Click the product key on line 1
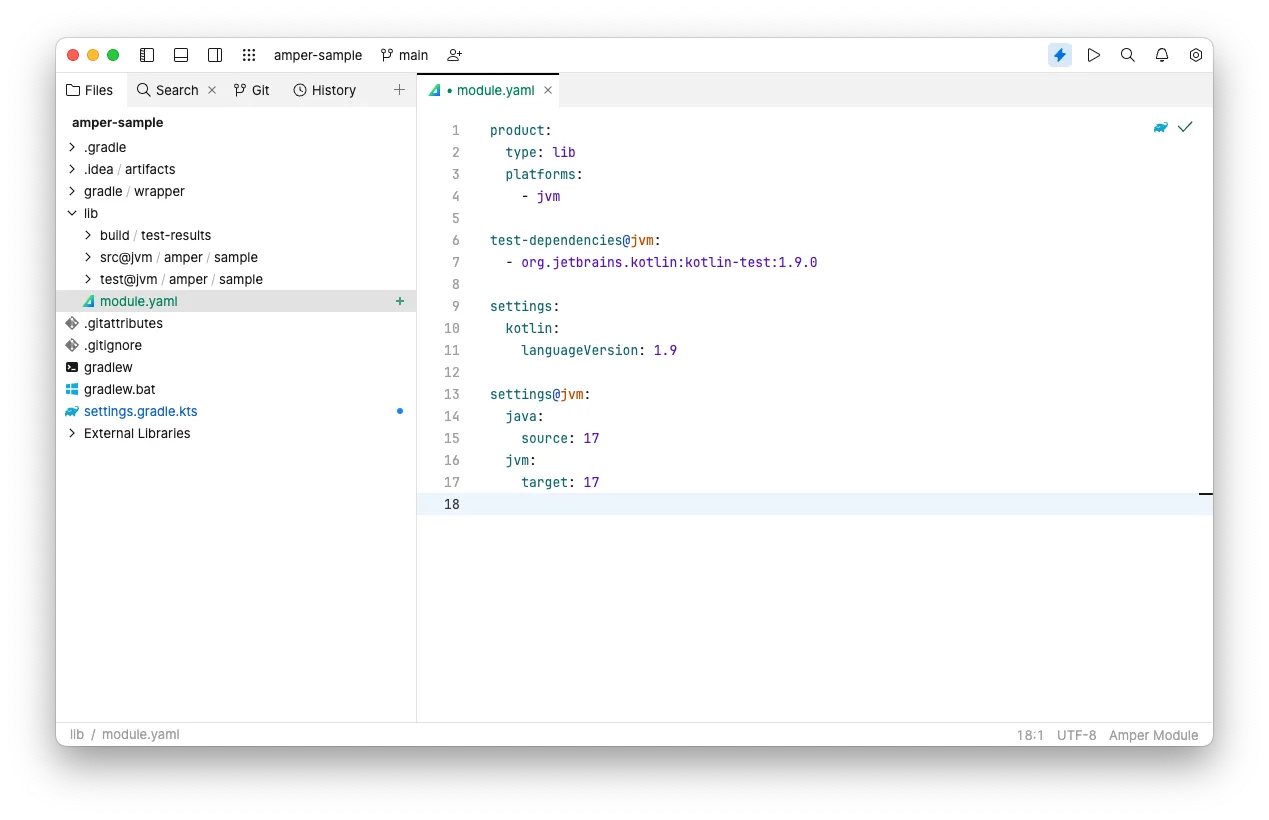 click(517, 130)
